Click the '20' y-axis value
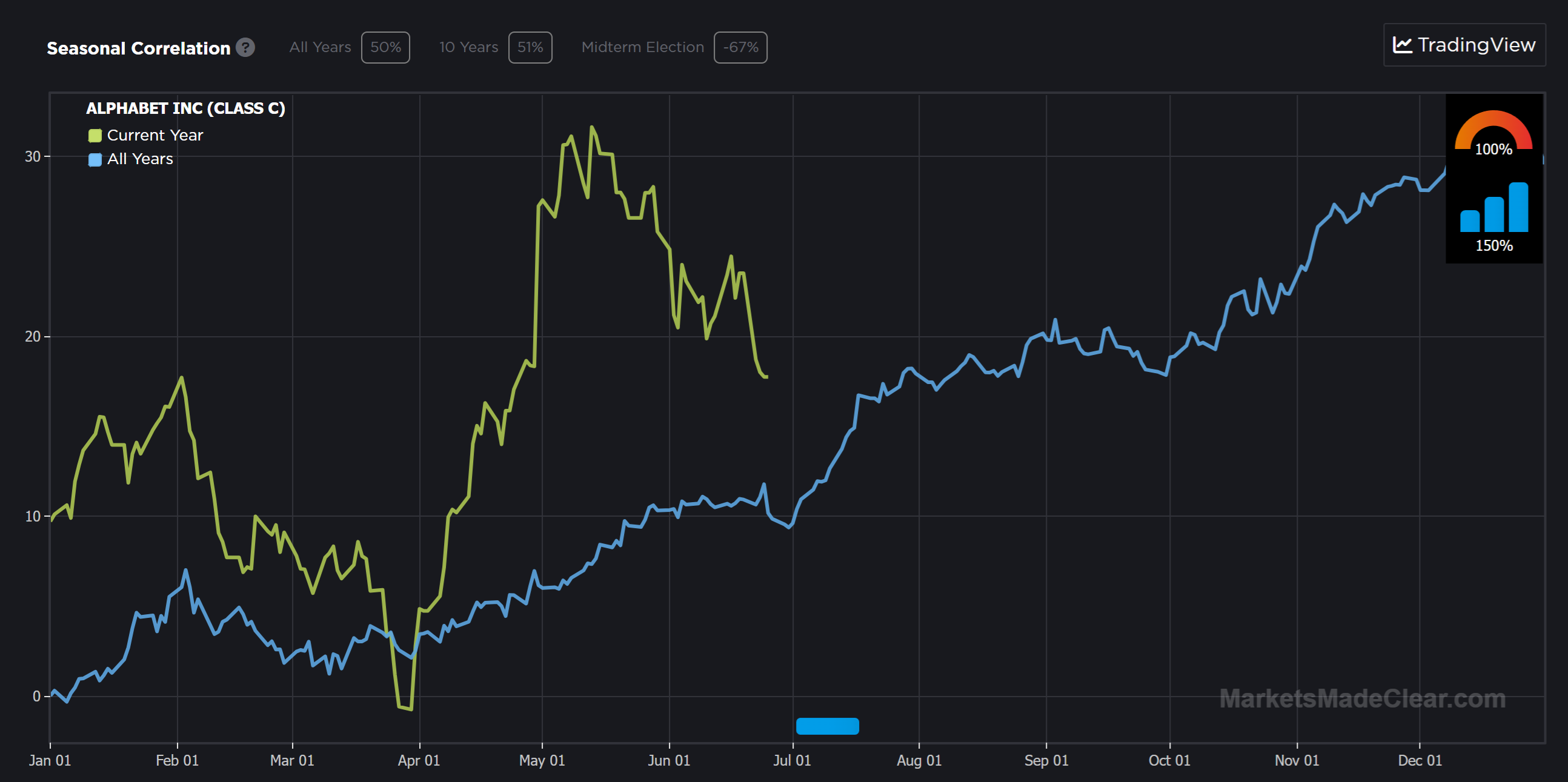 (x=33, y=337)
